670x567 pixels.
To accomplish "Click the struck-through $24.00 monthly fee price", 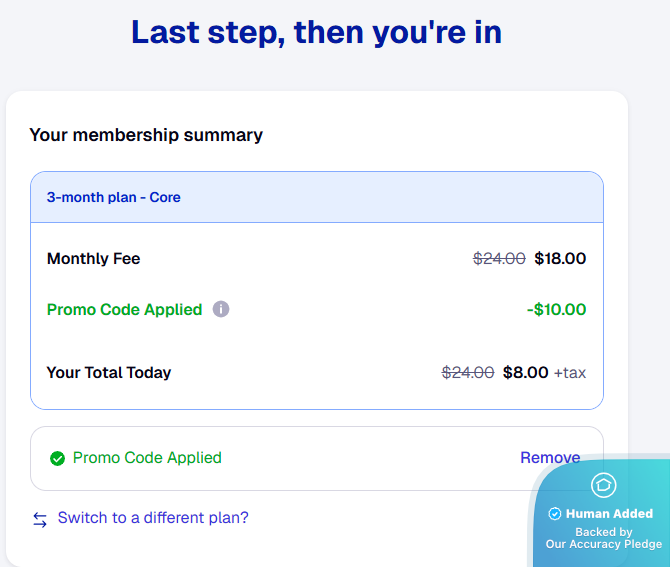I will (x=499, y=259).
